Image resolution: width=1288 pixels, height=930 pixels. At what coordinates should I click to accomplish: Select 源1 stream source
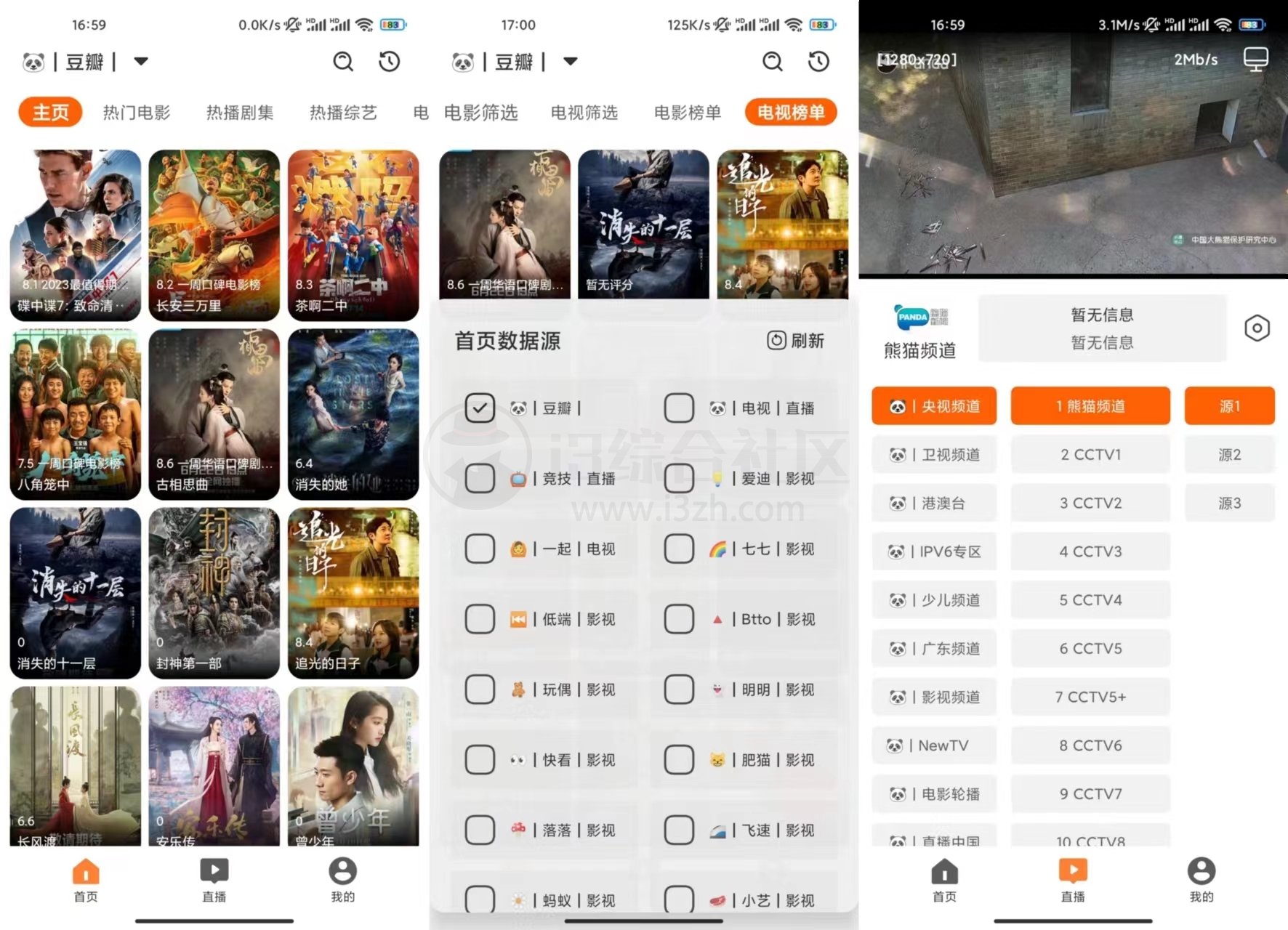tap(1230, 406)
